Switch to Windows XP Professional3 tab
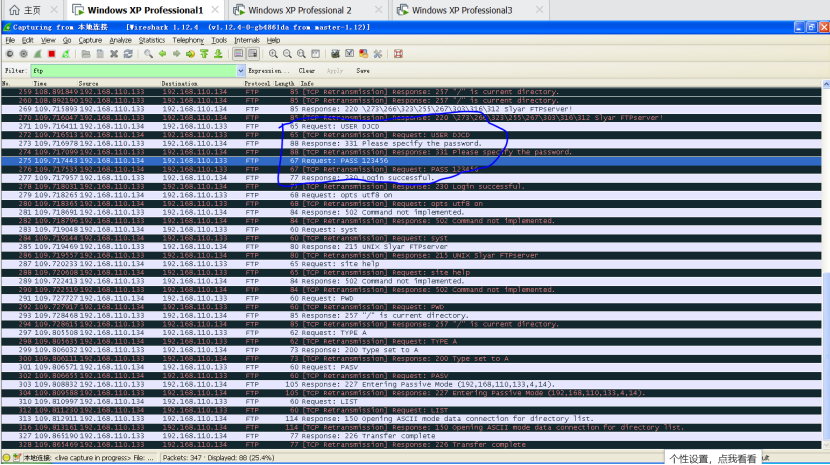The height and width of the screenshot is (465, 830). (470, 10)
